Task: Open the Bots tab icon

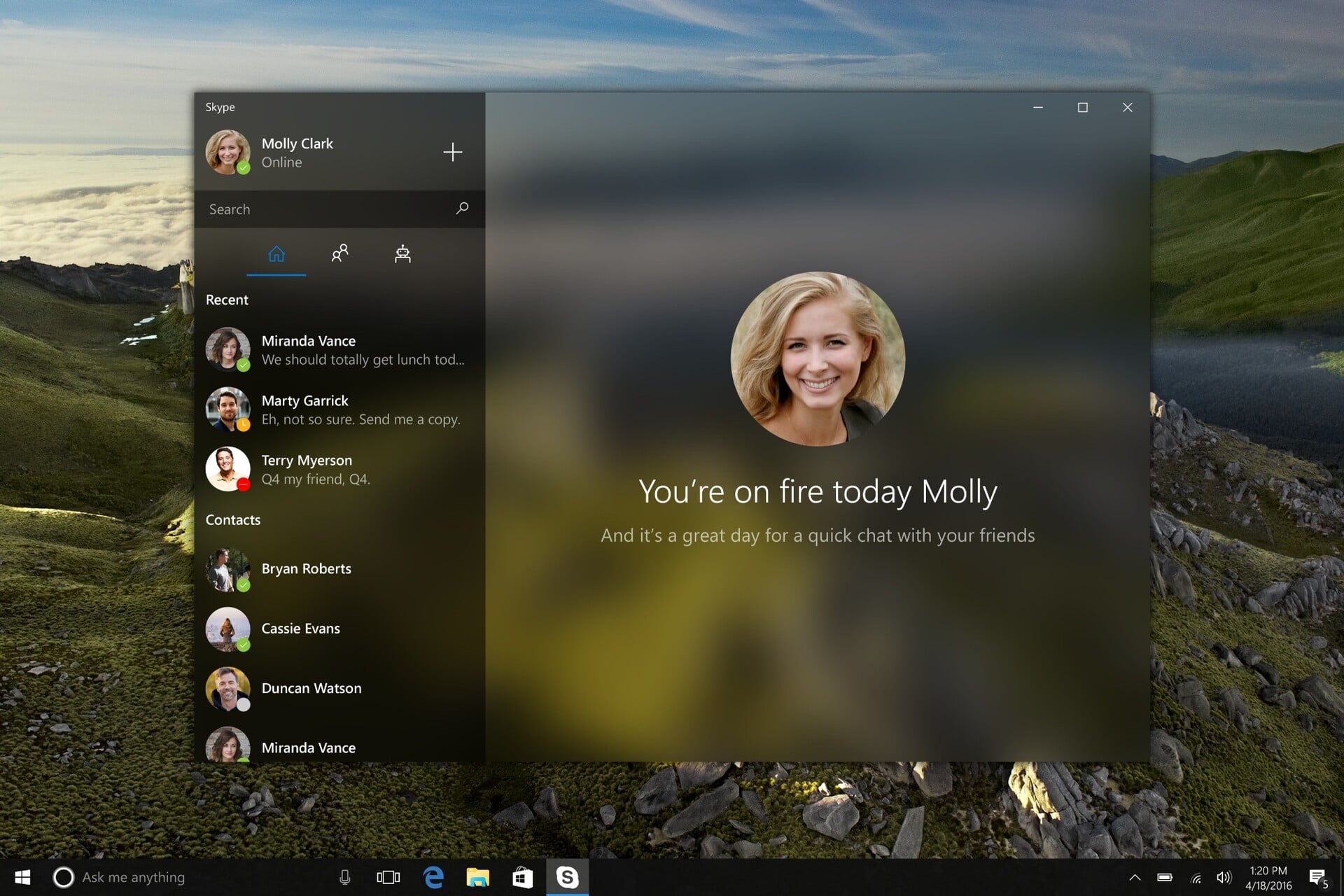Action: pos(402,253)
